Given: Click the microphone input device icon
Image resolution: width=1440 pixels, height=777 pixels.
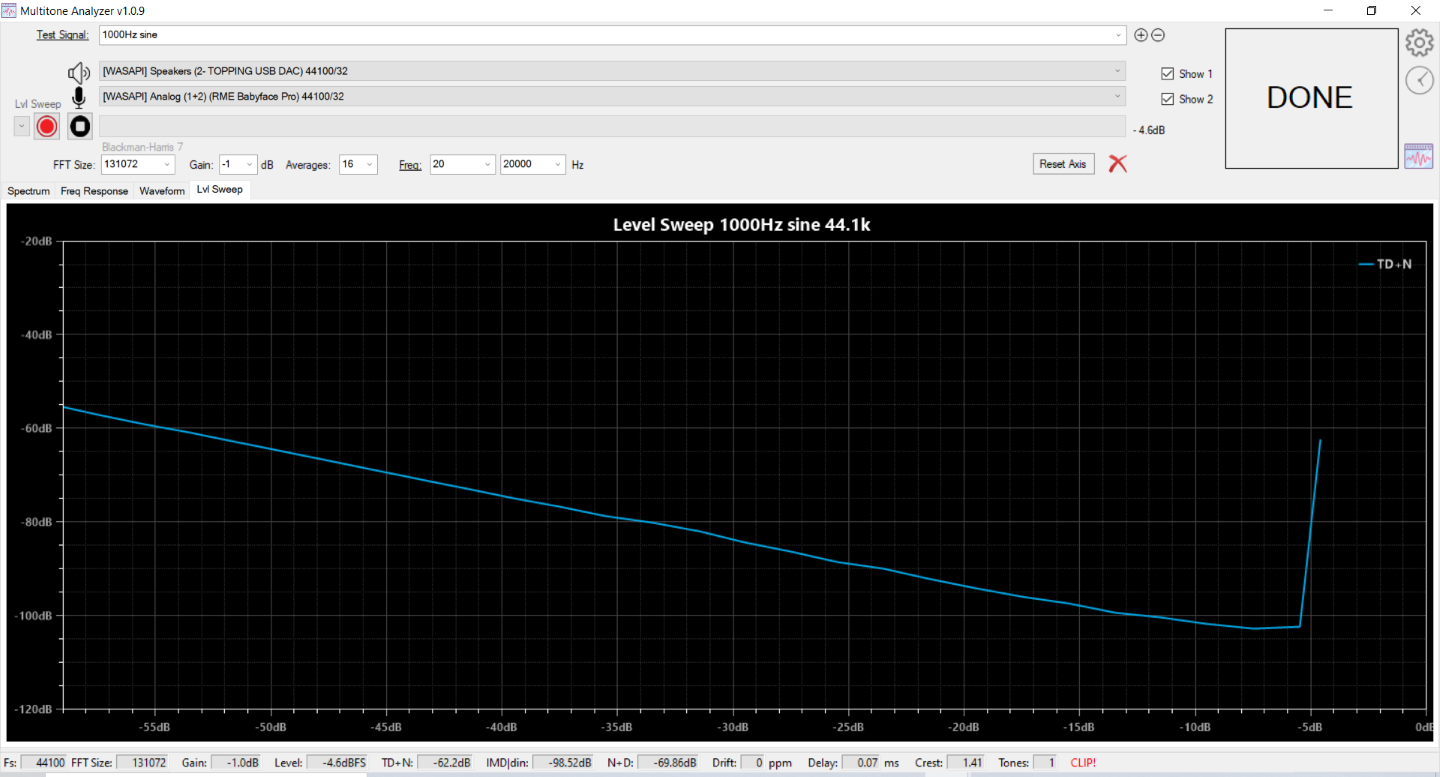Looking at the screenshot, I should pos(79,97).
